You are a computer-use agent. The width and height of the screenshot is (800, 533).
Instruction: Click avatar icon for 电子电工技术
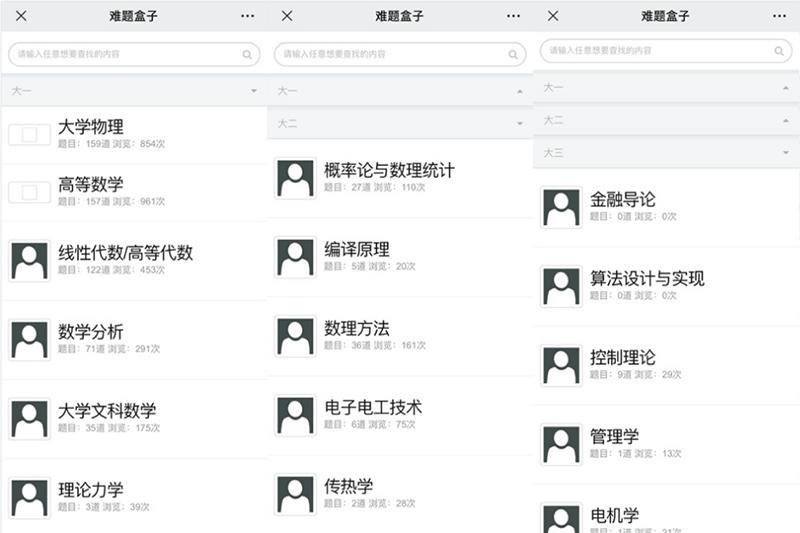click(x=295, y=415)
